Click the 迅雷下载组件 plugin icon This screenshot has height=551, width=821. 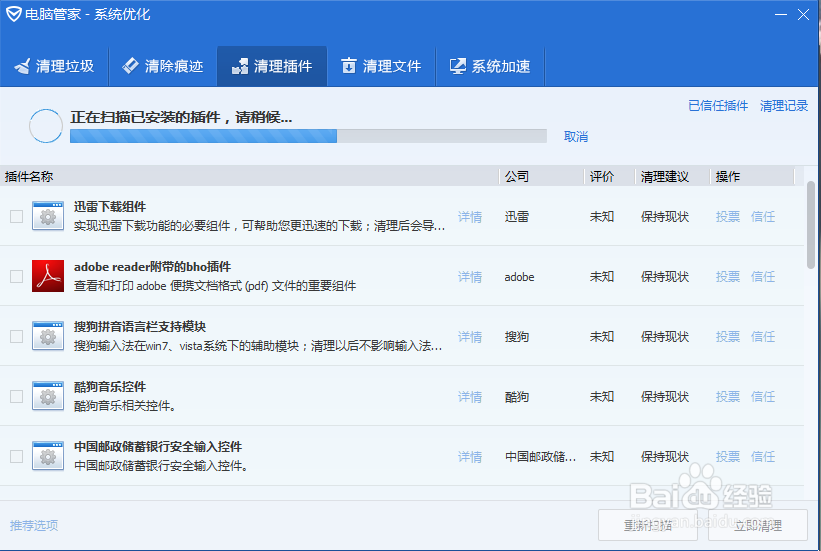coord(48,216)
